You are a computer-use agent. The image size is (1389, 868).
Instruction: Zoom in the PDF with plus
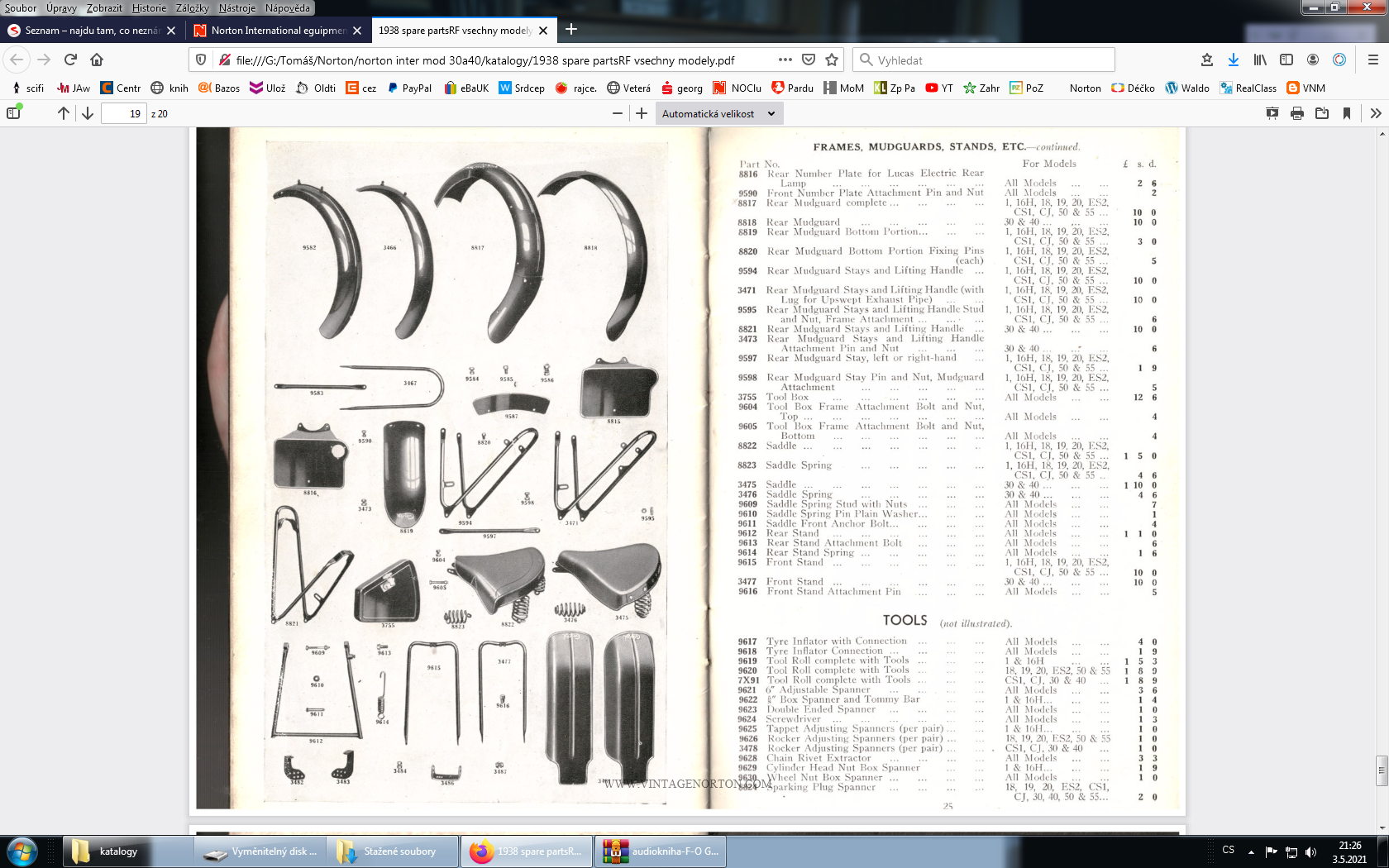click(x=642, y=113)
